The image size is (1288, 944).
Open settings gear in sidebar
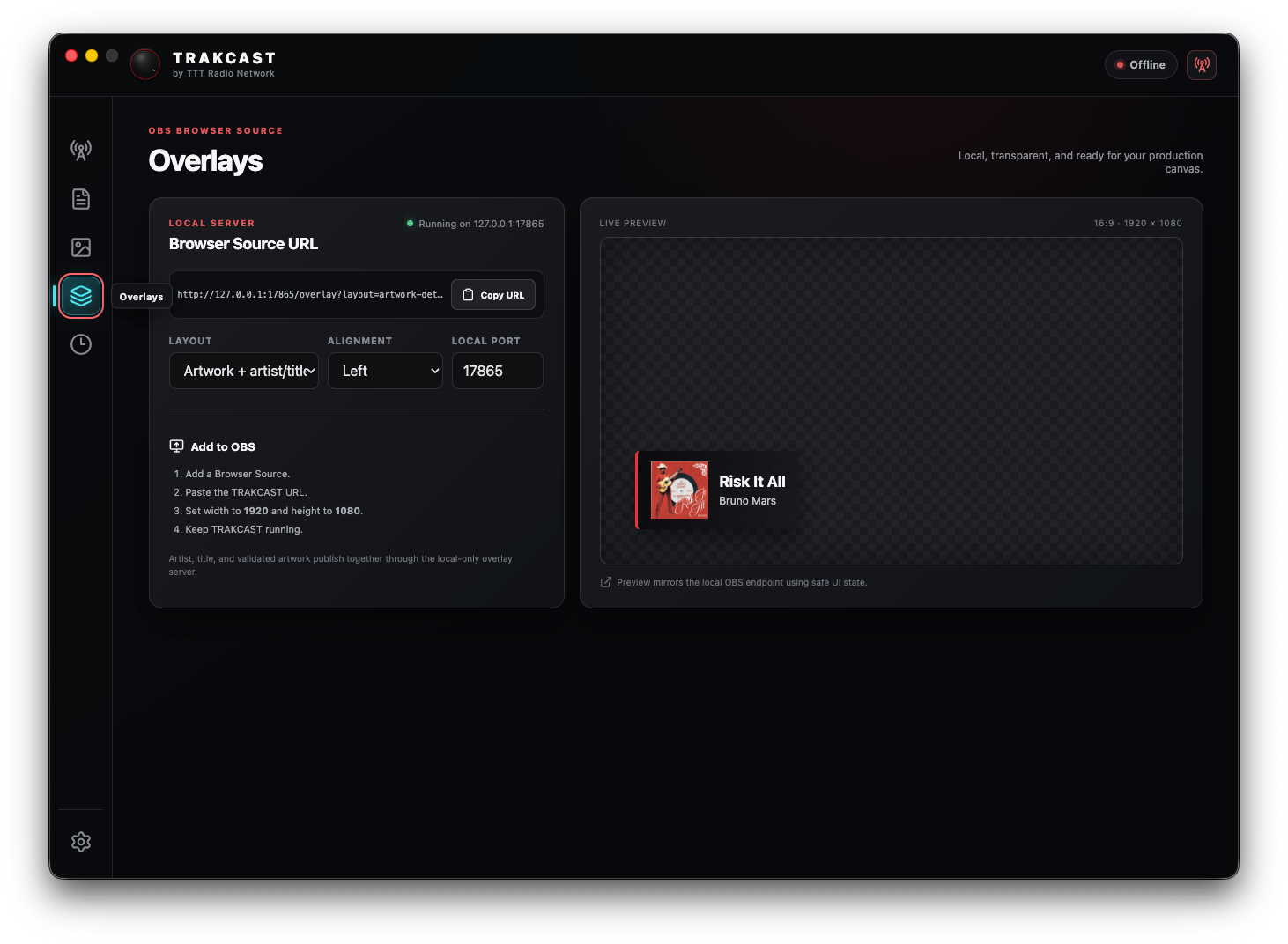pyautogui.click(x=81, y=842)
